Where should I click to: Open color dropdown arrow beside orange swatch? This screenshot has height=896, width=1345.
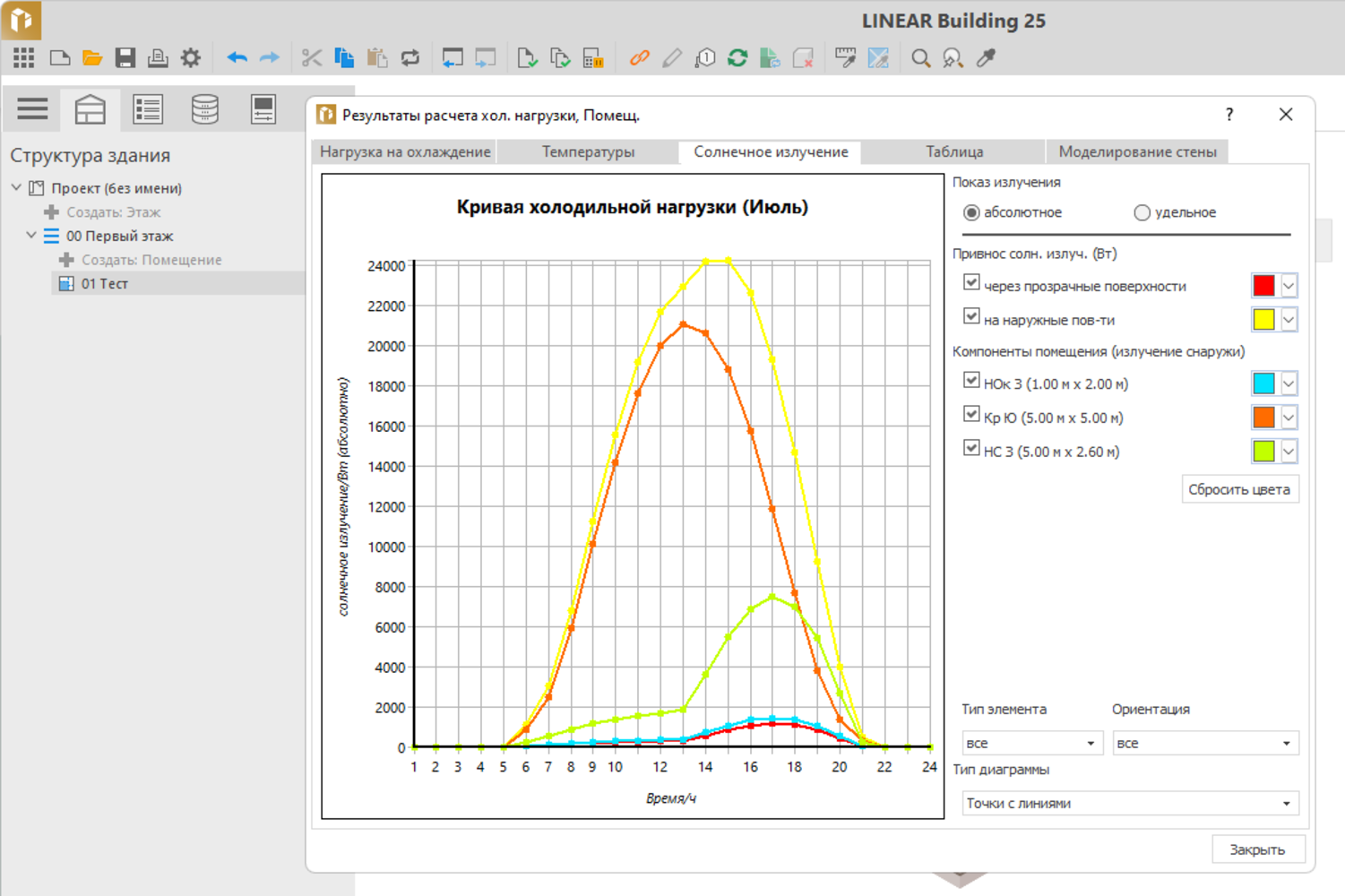pos(1289,418)
